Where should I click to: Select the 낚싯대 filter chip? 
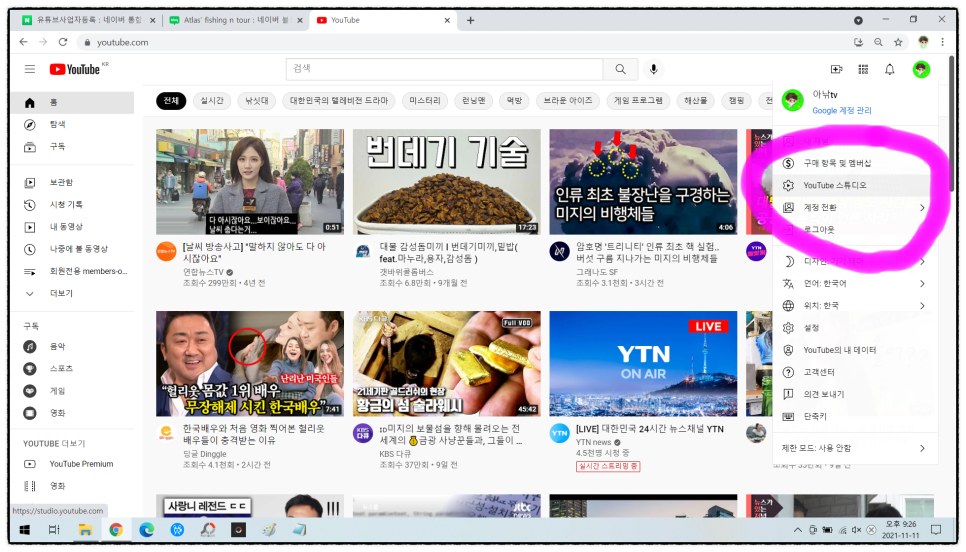(257, 100)
